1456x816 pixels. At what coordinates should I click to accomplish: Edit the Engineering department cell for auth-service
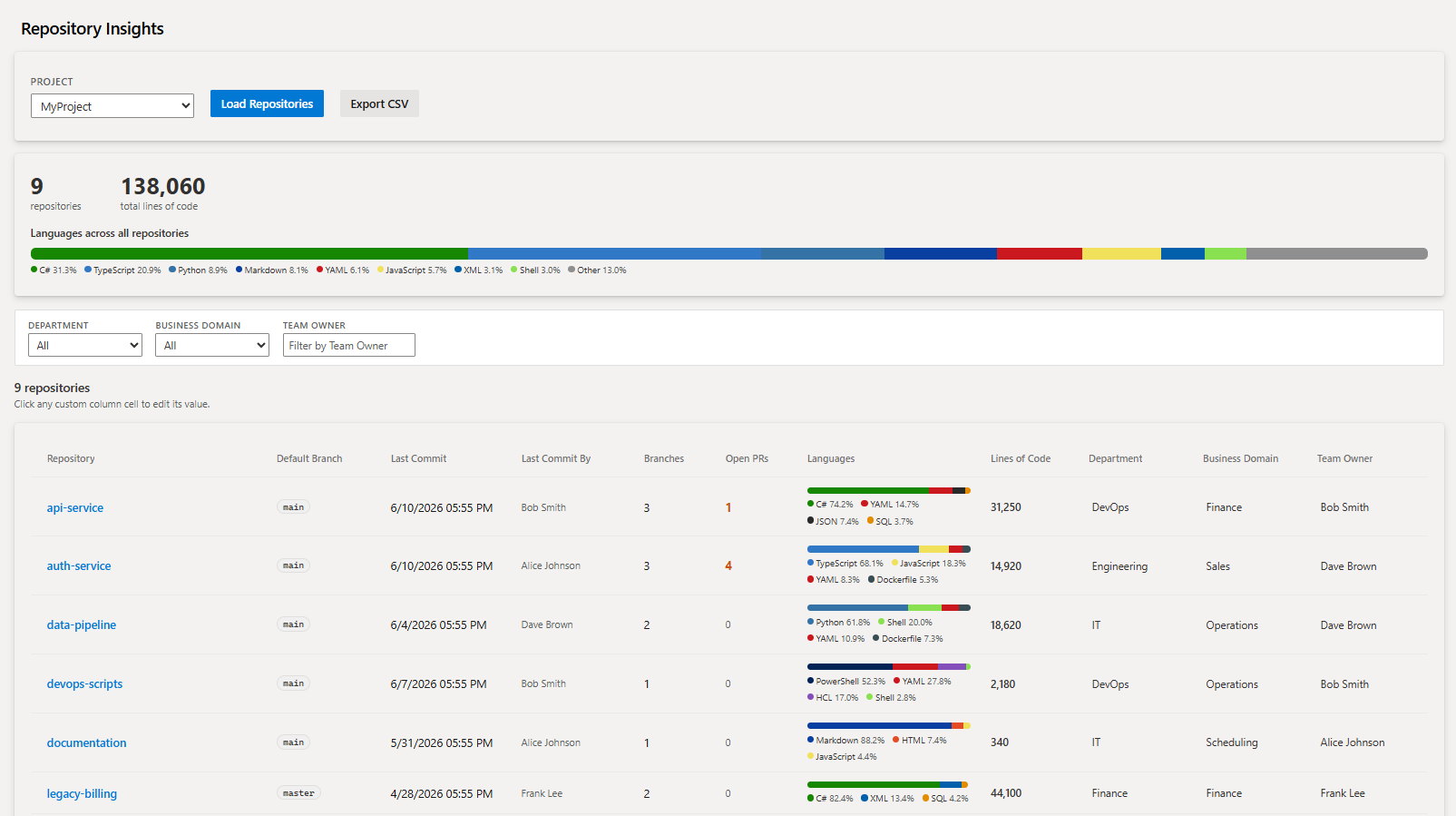click(x=1119, y=566)
